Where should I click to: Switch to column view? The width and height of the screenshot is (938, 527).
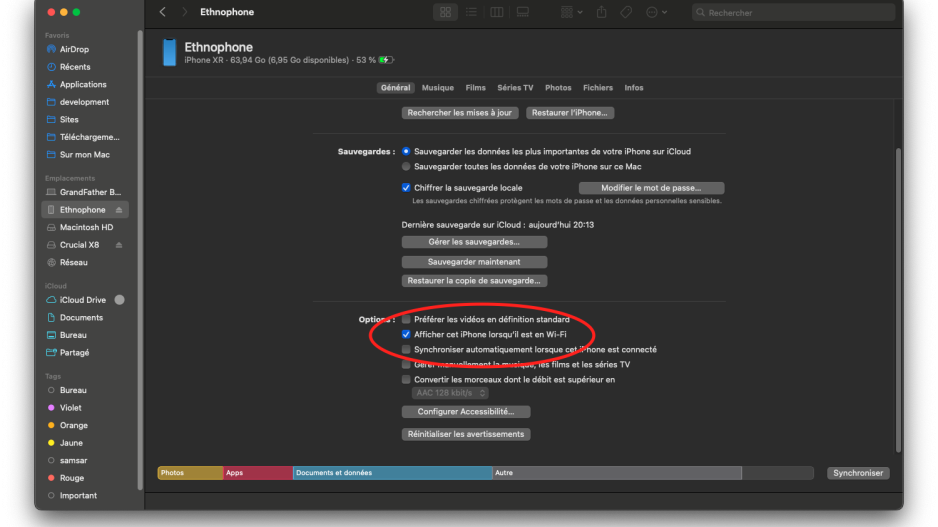click(x=497, y=13)
